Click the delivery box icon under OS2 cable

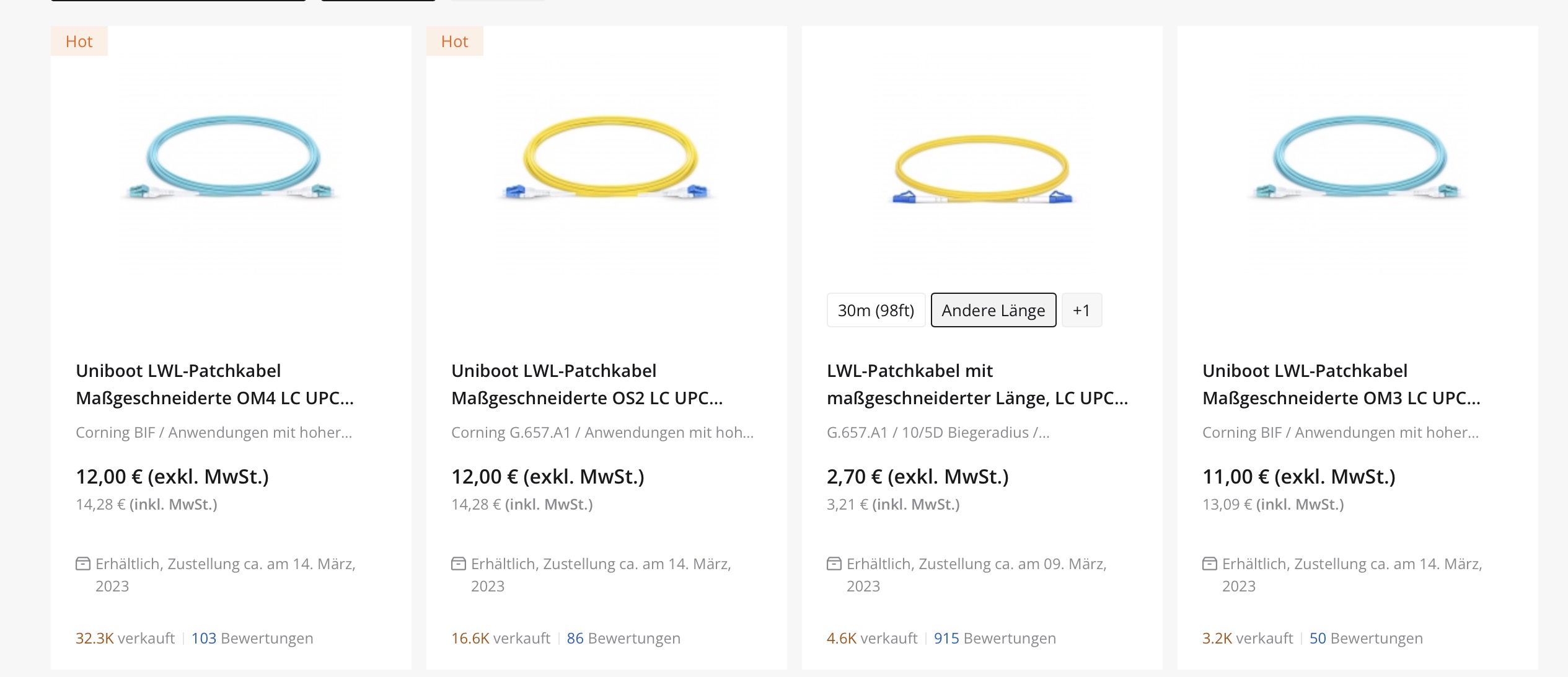tap(458, 564)
